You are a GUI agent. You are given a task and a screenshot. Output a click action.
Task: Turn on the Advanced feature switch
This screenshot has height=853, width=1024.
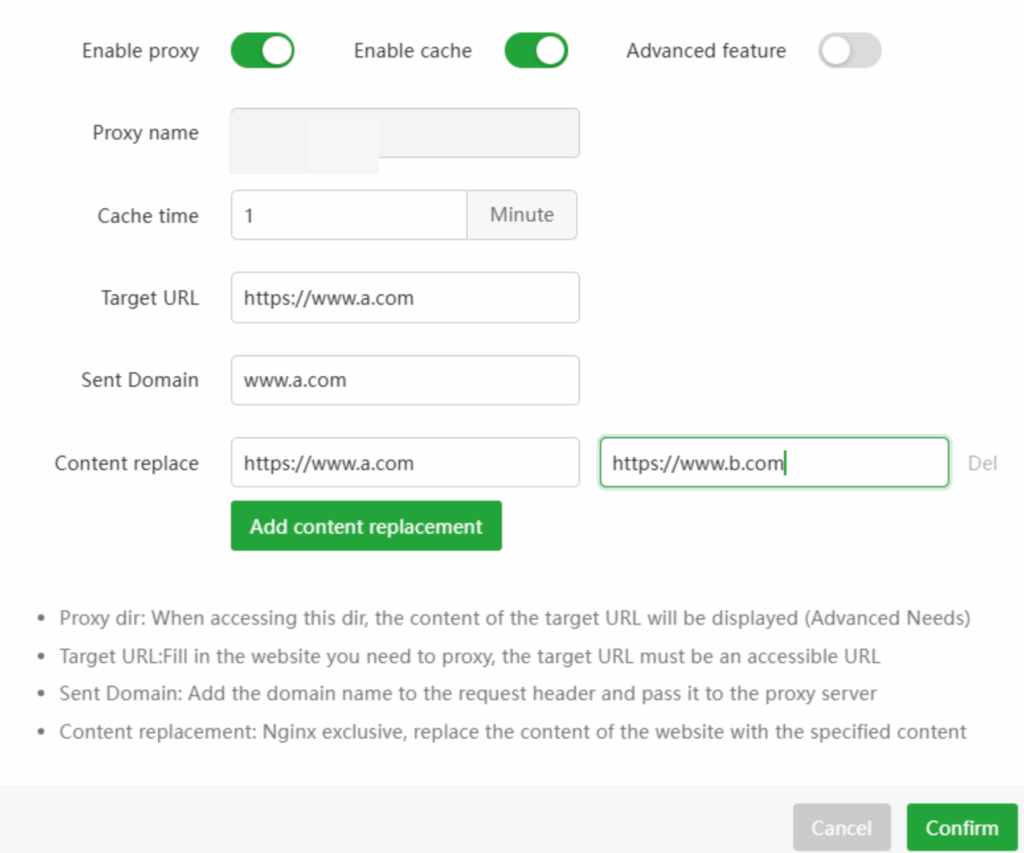[849, 51]
